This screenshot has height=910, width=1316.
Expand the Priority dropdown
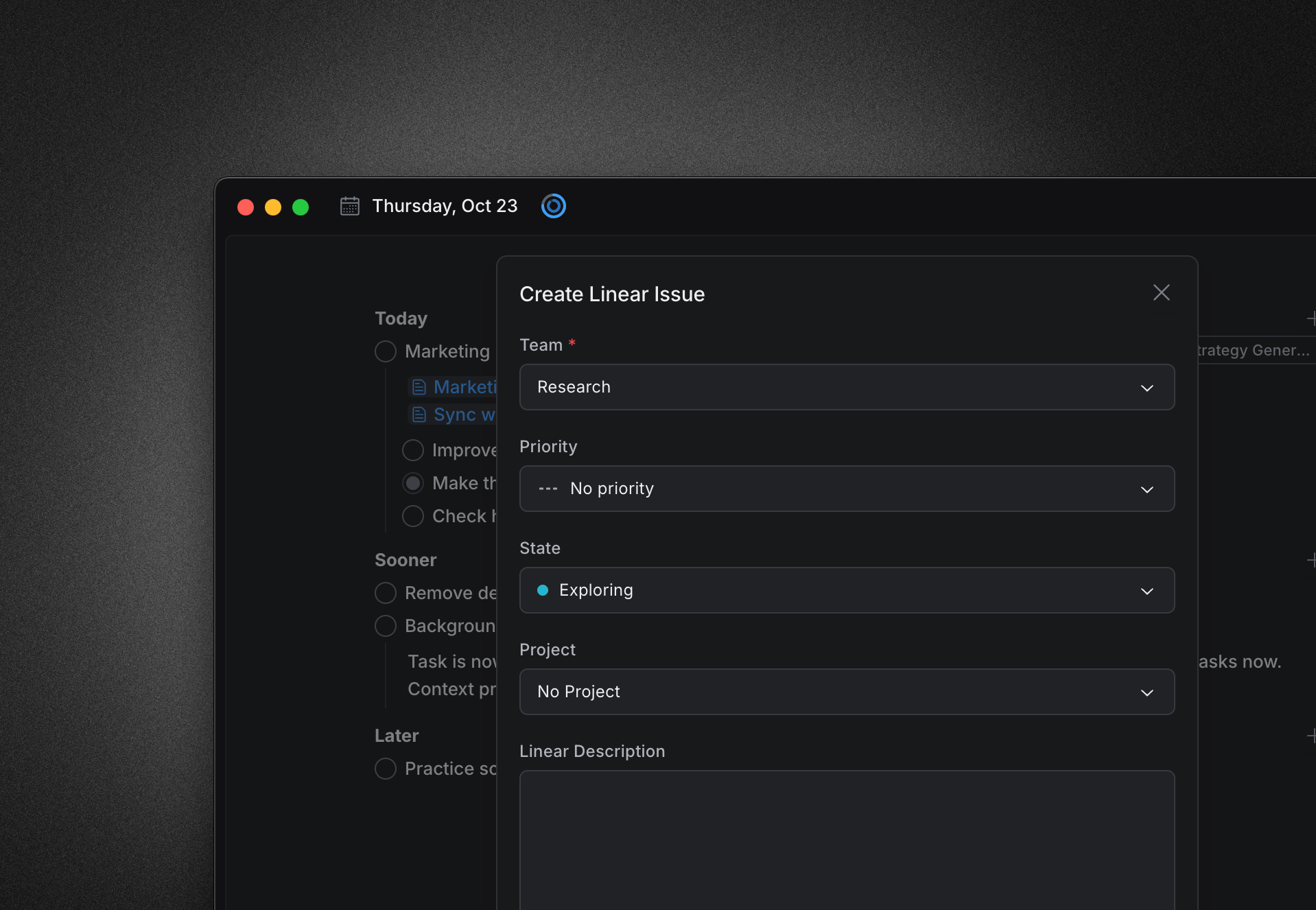tap(847, 489)
